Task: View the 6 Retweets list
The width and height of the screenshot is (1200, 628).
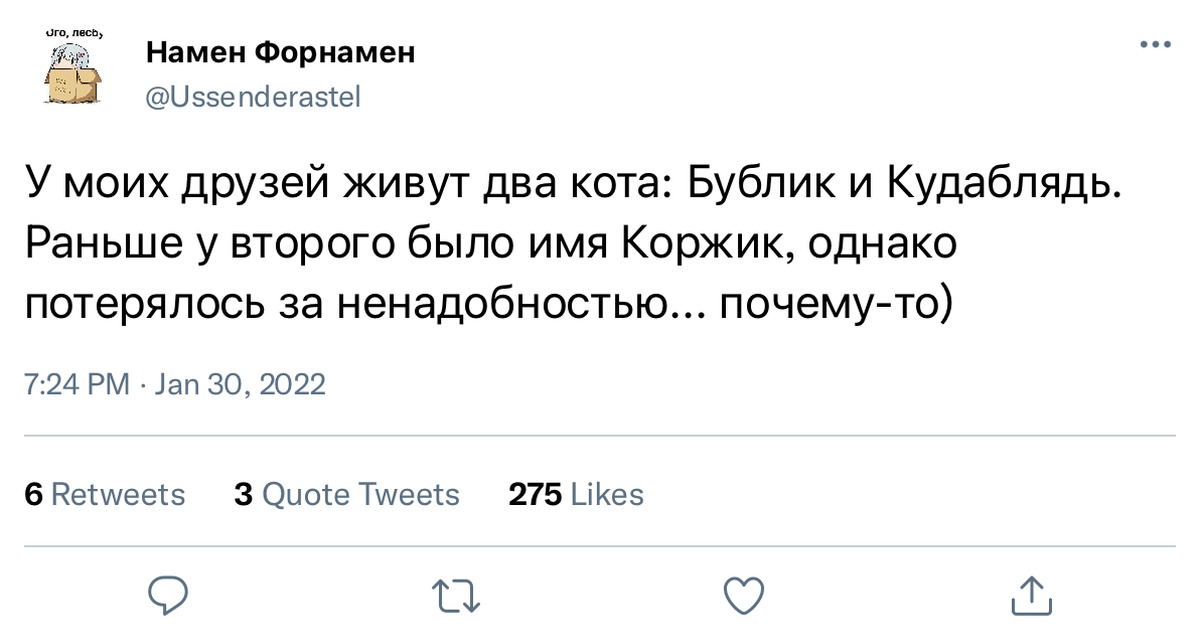Action: pyautogui.click(x=104, y=494)
